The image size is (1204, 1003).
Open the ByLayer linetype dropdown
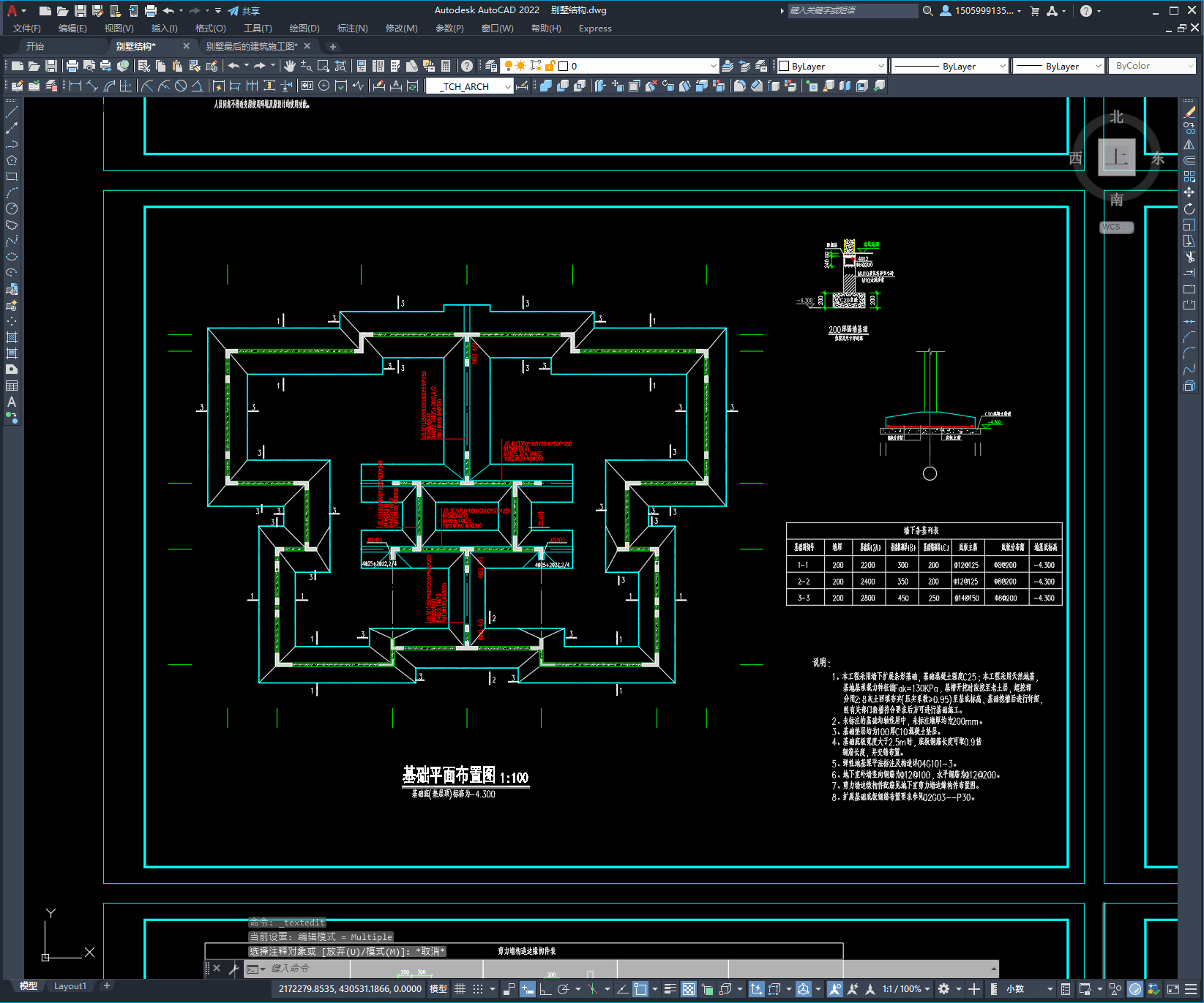coord(950,66)
